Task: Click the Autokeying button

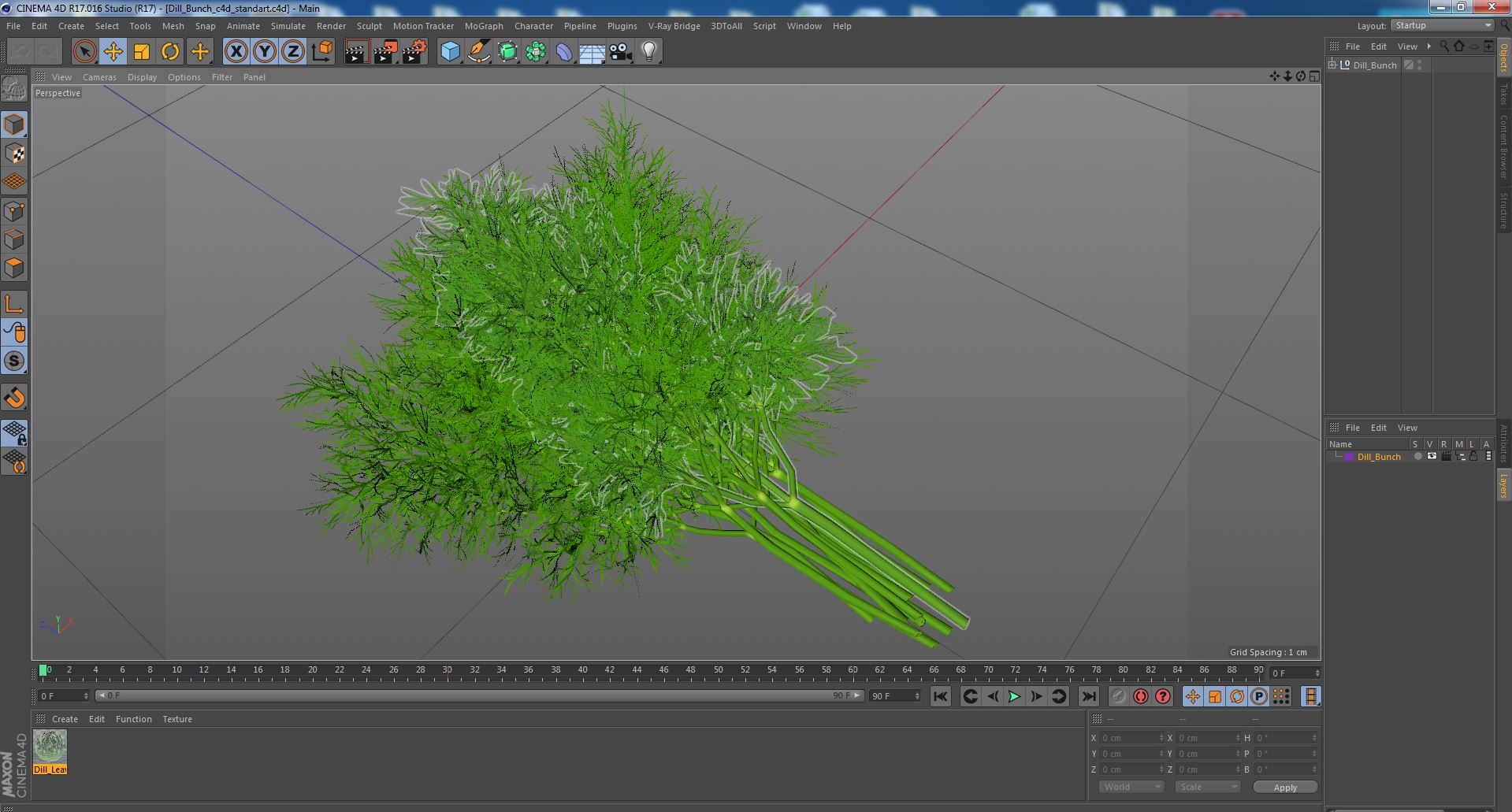Action: click(x=1141, y=696)
